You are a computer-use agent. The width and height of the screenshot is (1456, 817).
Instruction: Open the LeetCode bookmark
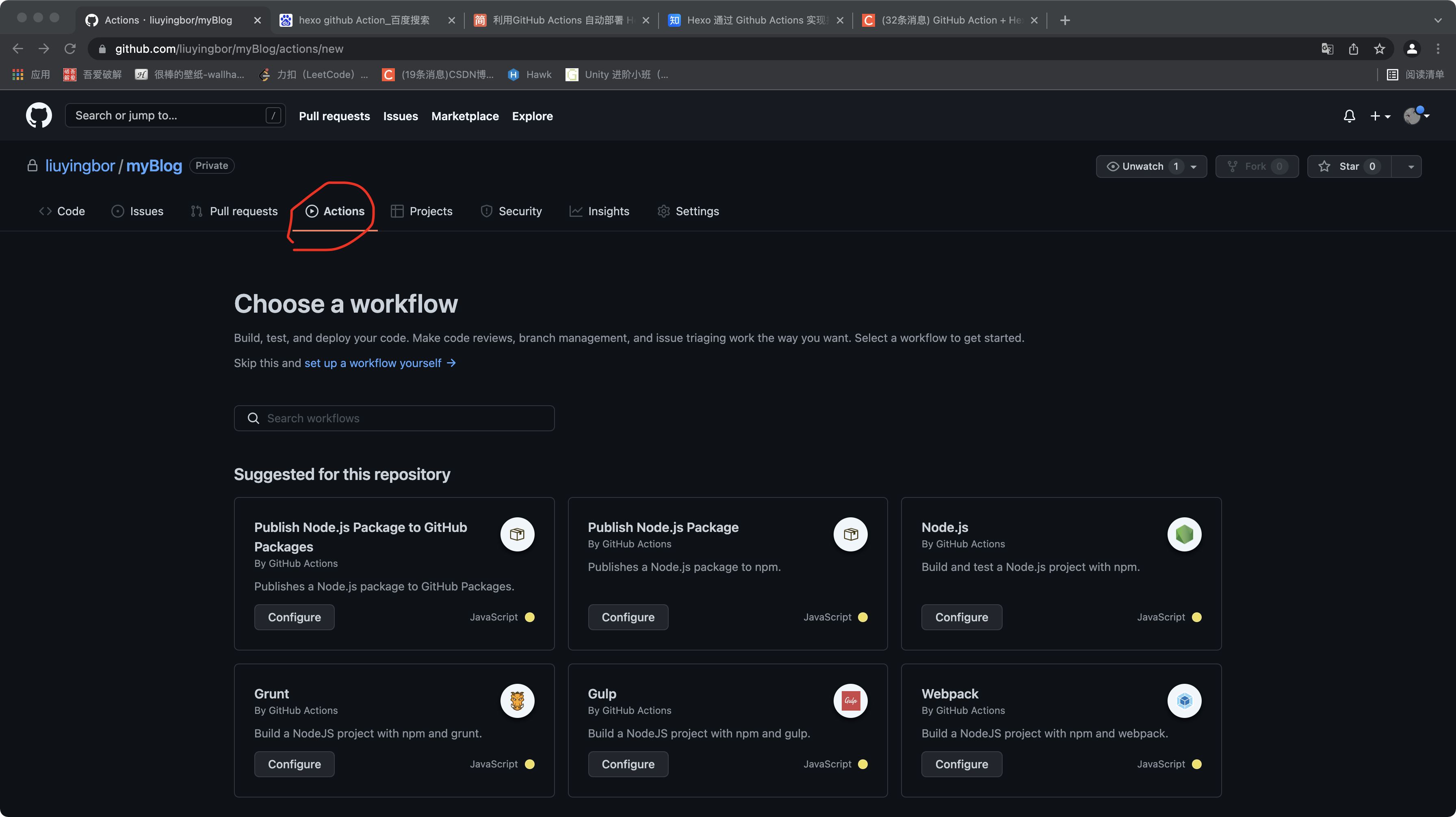[x=314, y=75]
